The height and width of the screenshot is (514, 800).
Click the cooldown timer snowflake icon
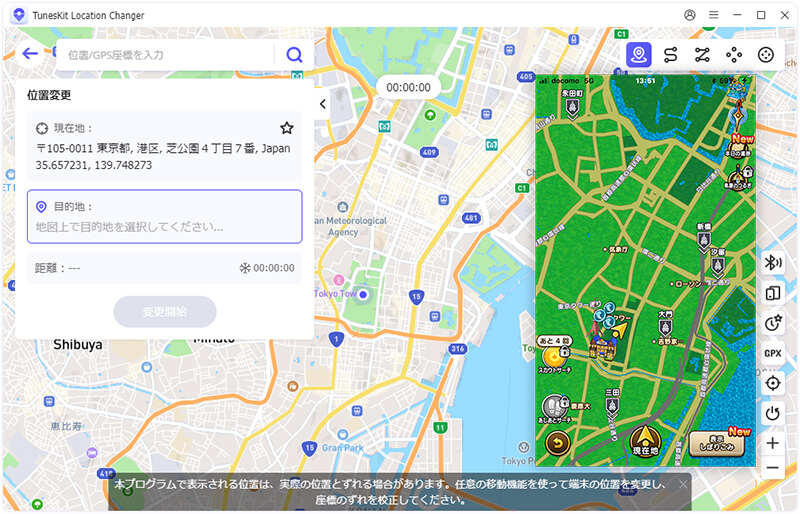click(x=245, y=268)
